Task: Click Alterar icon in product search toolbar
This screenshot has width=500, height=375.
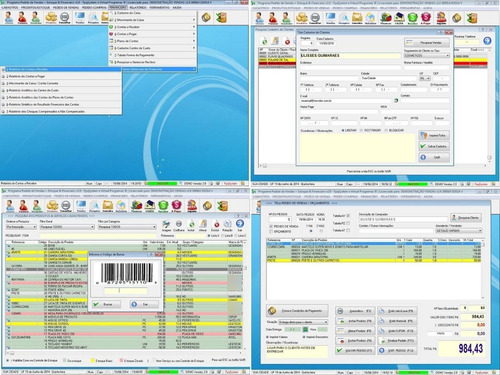Action: point(203,225)
